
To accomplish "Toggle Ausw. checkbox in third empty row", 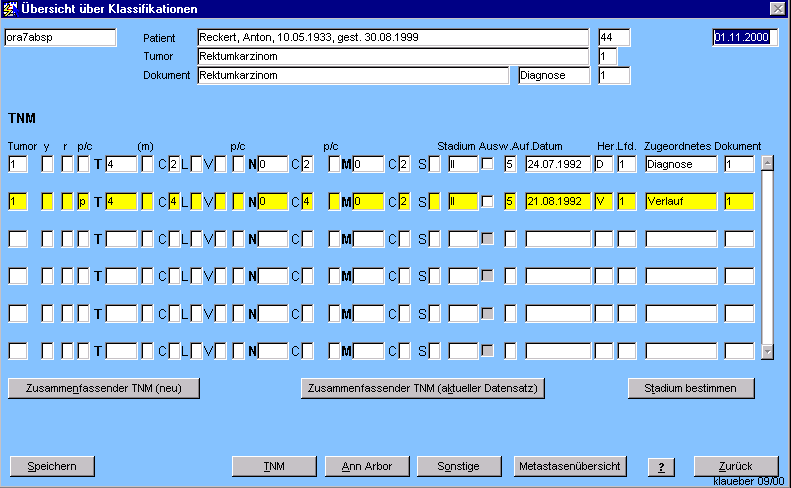I will click(x=488, y=239).
